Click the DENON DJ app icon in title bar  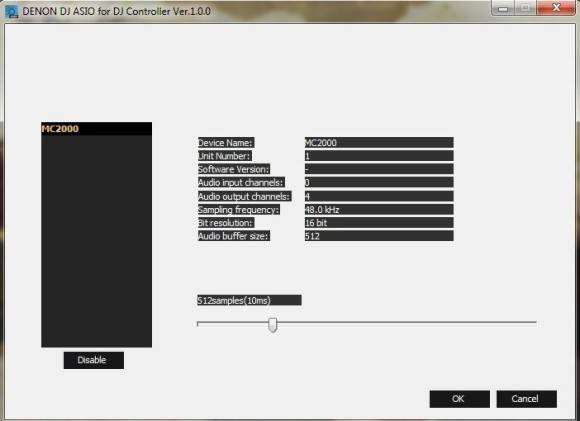[x=11, y=12]
